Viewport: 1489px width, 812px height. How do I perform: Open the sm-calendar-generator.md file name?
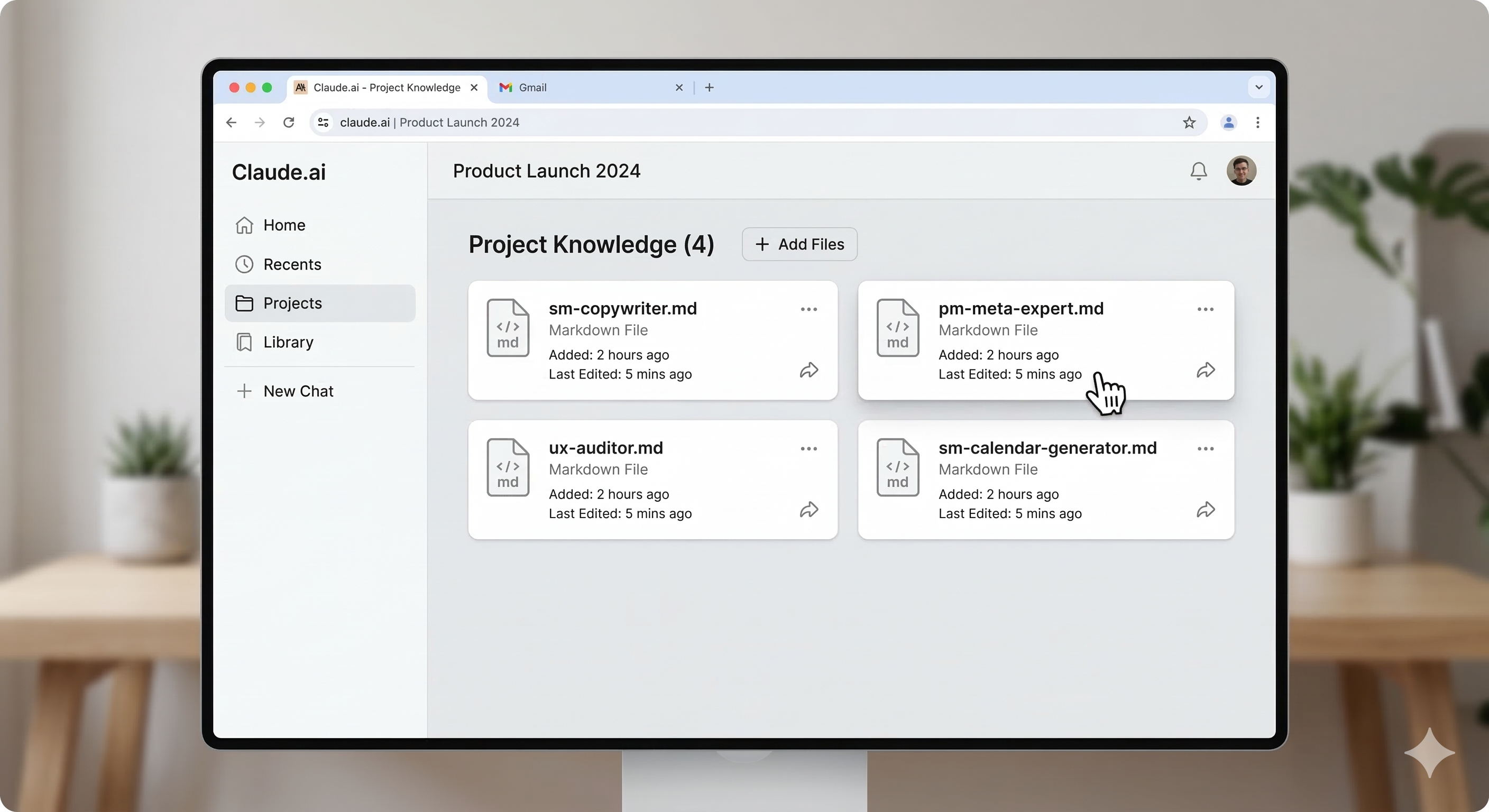[1047, 448]
